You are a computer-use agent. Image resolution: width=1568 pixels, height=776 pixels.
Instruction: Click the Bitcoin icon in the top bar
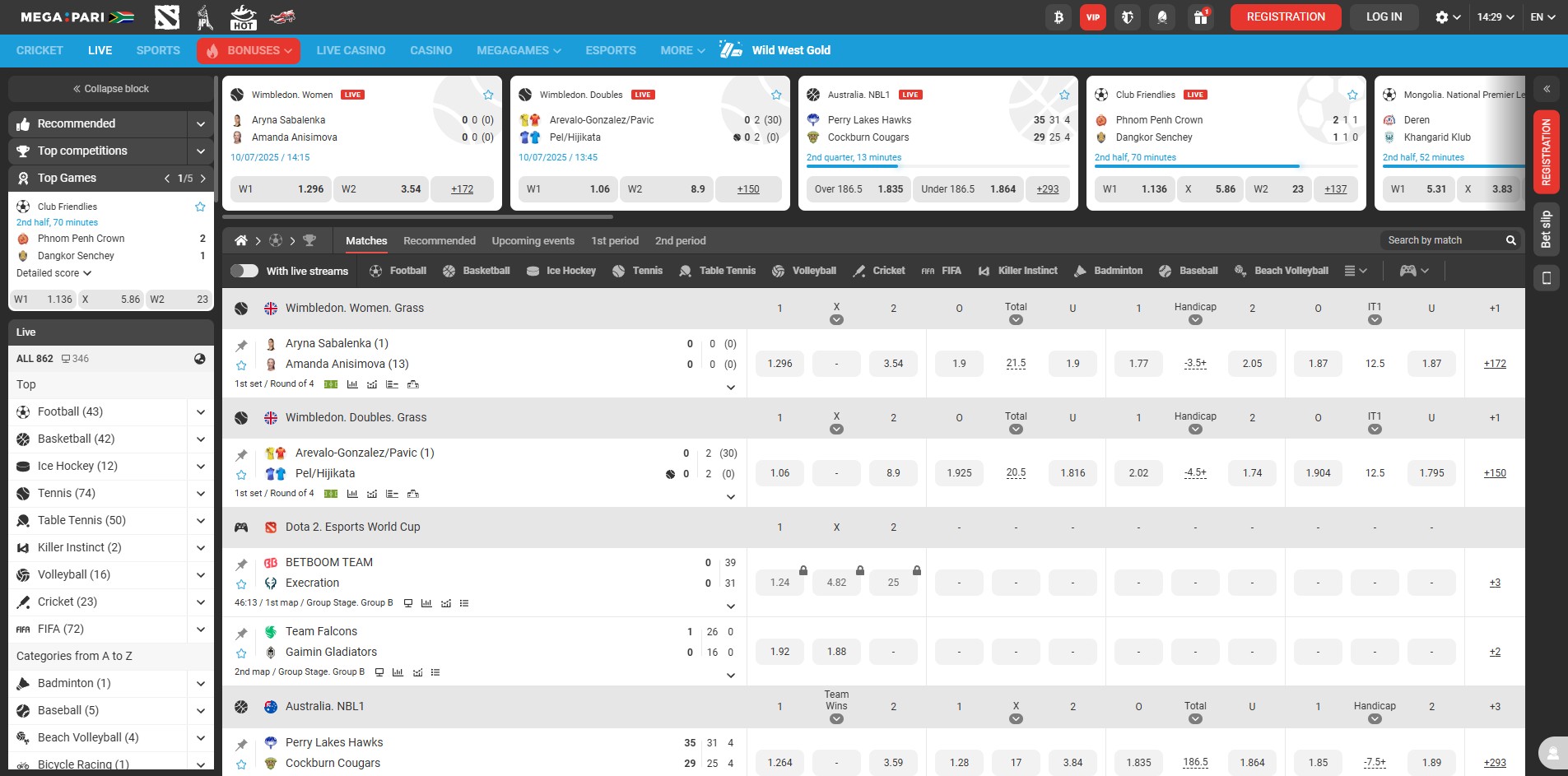pos(1059,16)
